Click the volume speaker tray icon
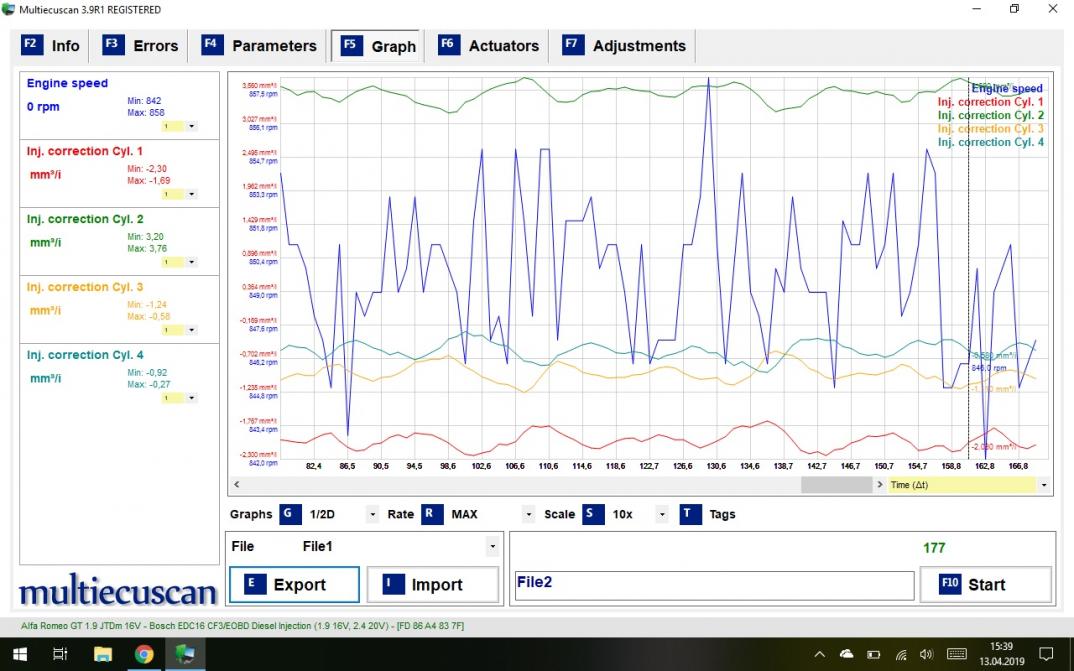The height and width of the screenshot is (671, 1074). 927,655
